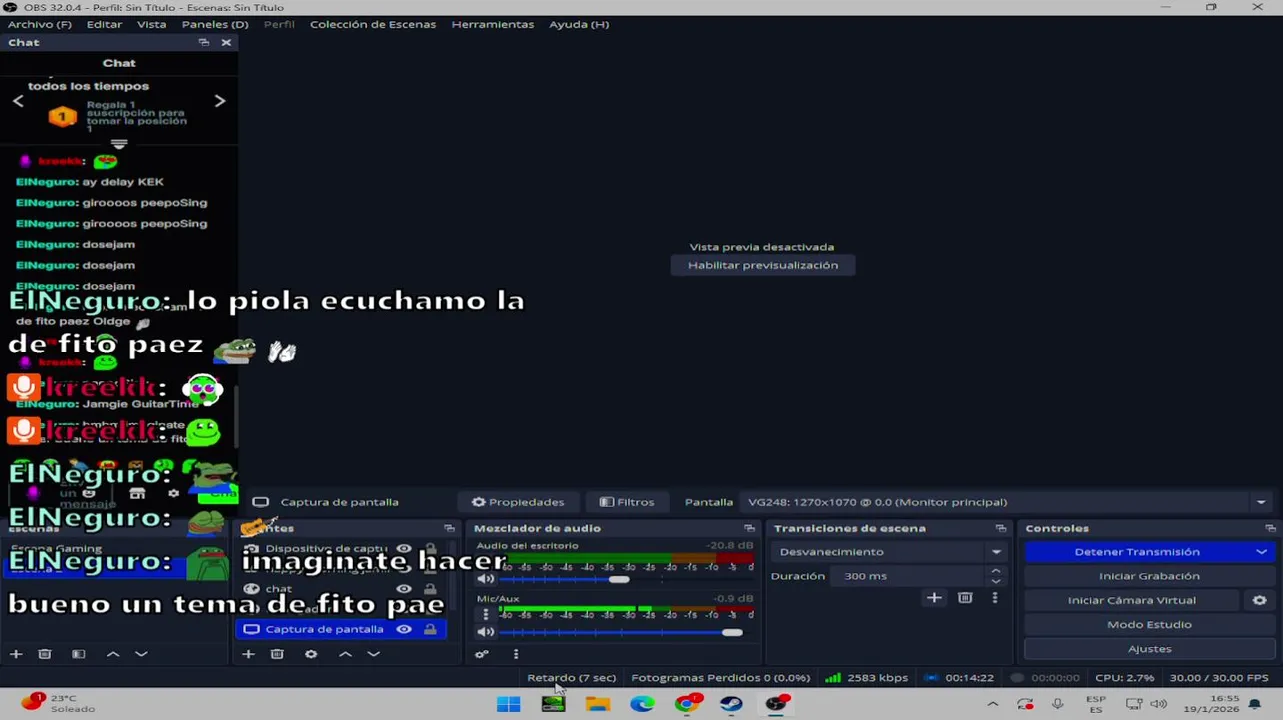The width and height of the screenshot is (1283, 720).
Task: Open advanced audio properties gears icon
Action: (x=482, y=654)
